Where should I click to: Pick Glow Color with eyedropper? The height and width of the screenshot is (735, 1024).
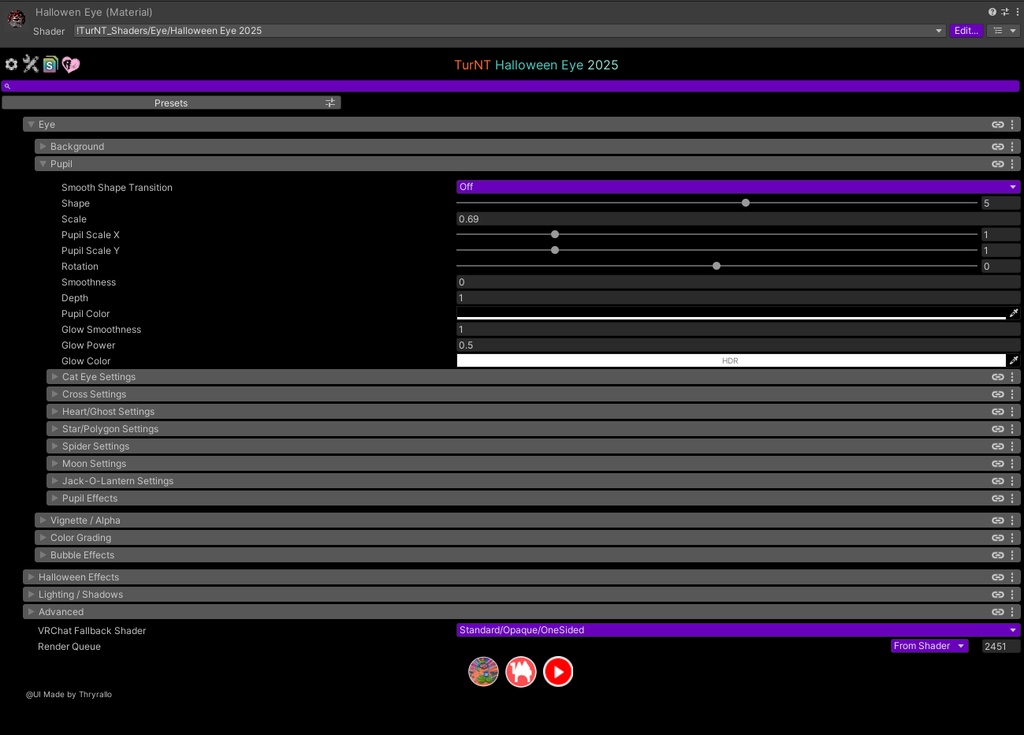click(x=1014, y=361)
